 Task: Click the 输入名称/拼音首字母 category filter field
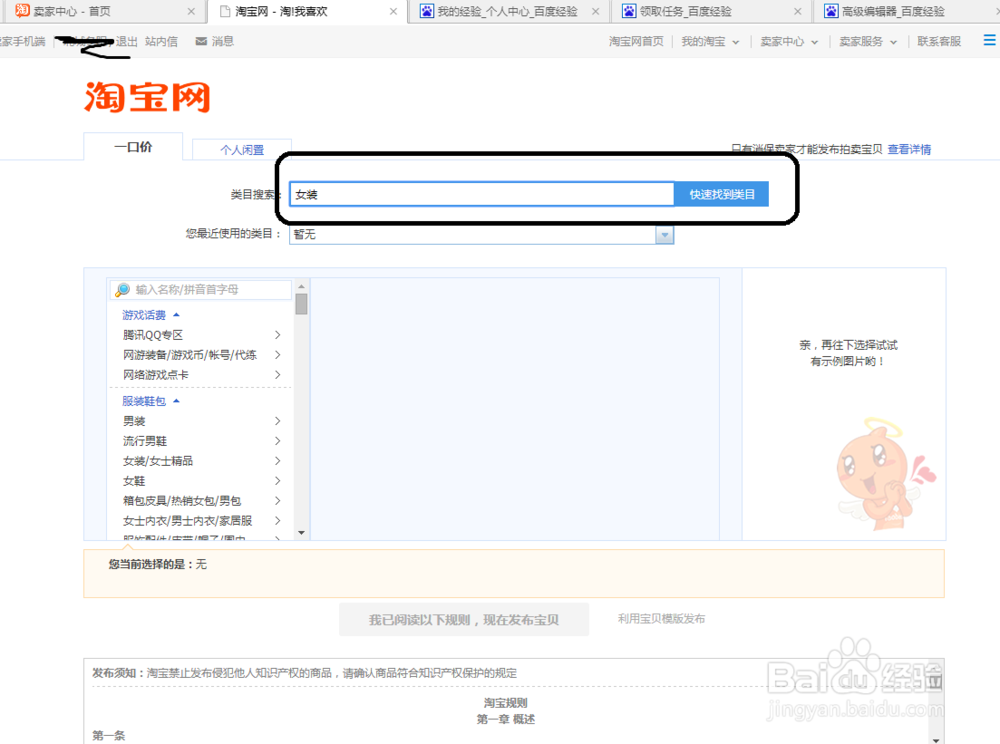tap(200, 289)
